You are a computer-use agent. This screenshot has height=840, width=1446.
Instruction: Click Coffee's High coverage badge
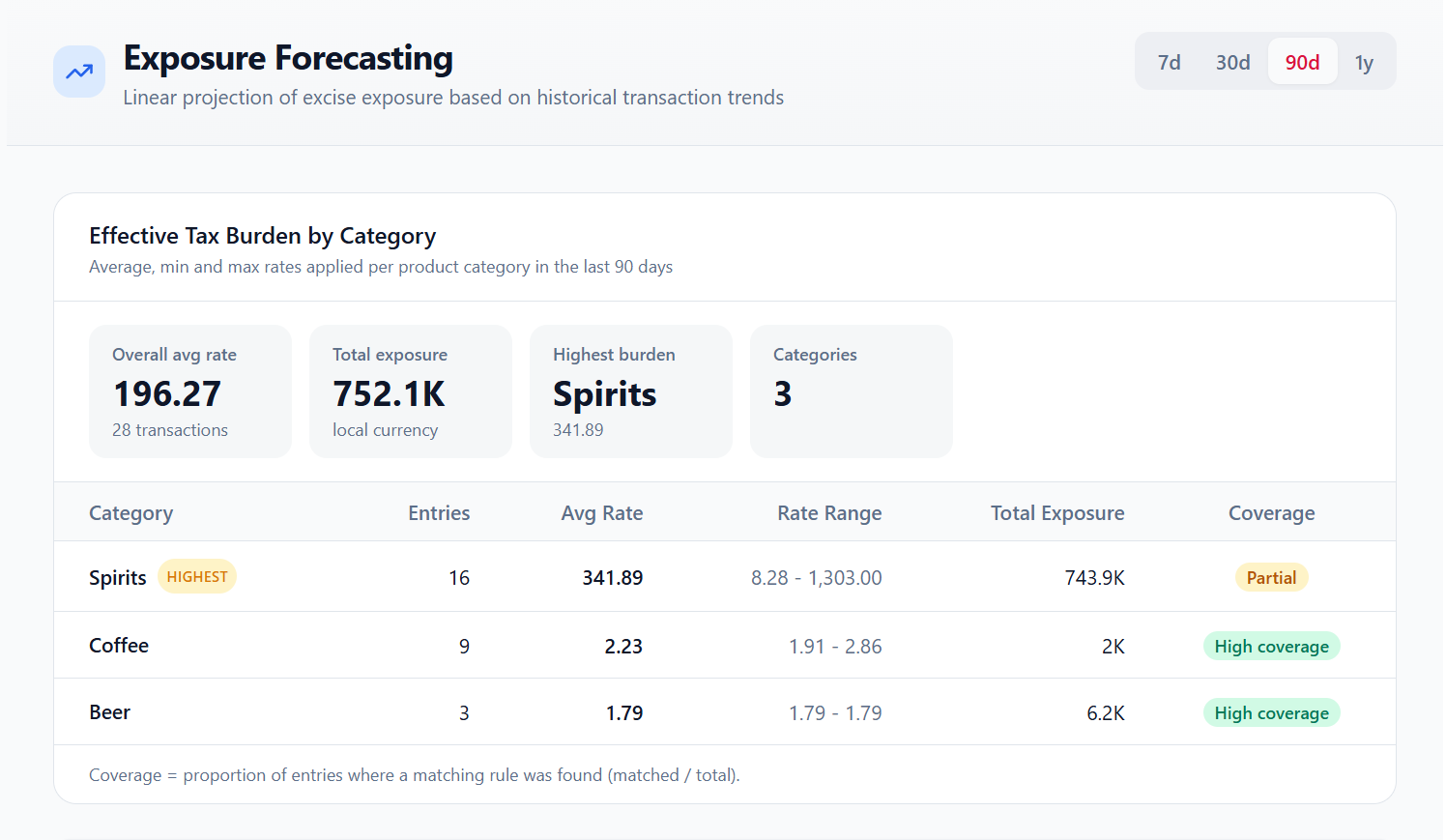coord(1271,647)
